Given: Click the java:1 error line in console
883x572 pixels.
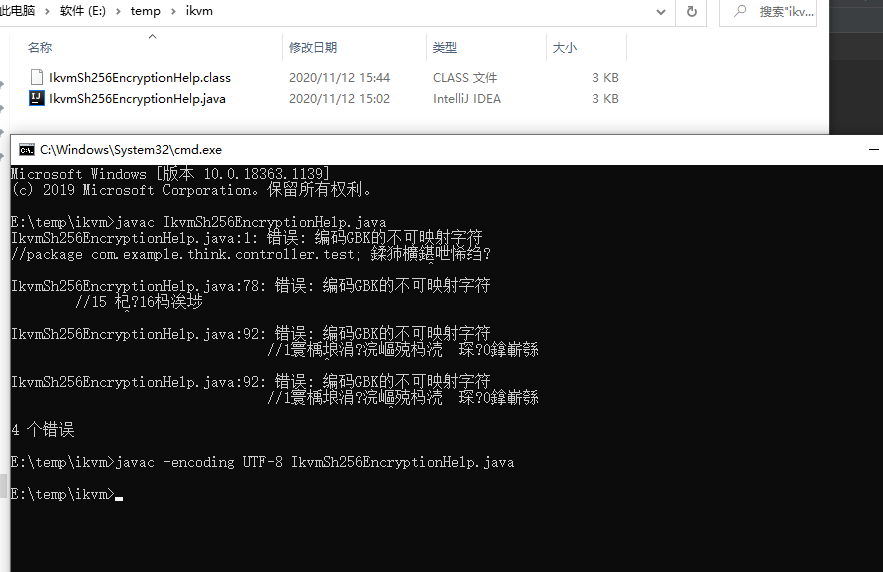Looking at the screenshot, I should point(247,238).
